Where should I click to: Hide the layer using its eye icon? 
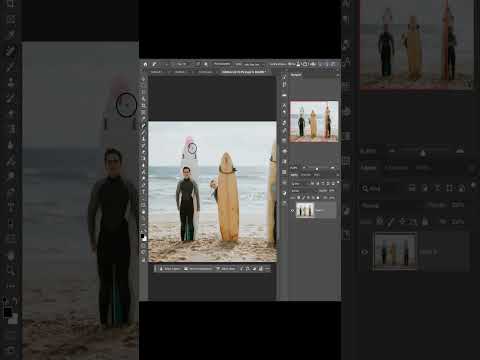[x=293, y=211]
